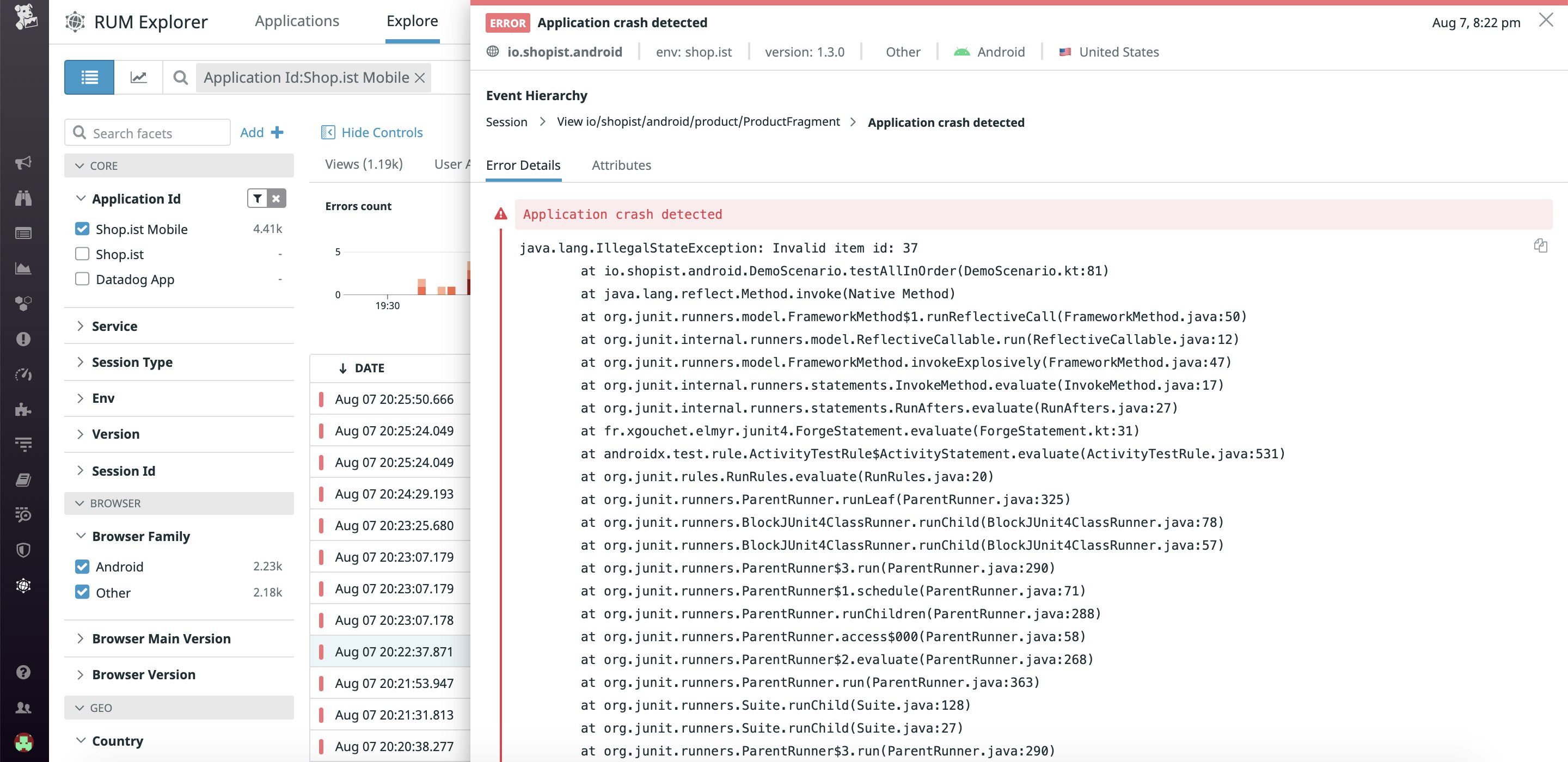The image size is (1568, 762).
Task: Open the binoculars icon in left sidebar
Action: coord(23,198)
